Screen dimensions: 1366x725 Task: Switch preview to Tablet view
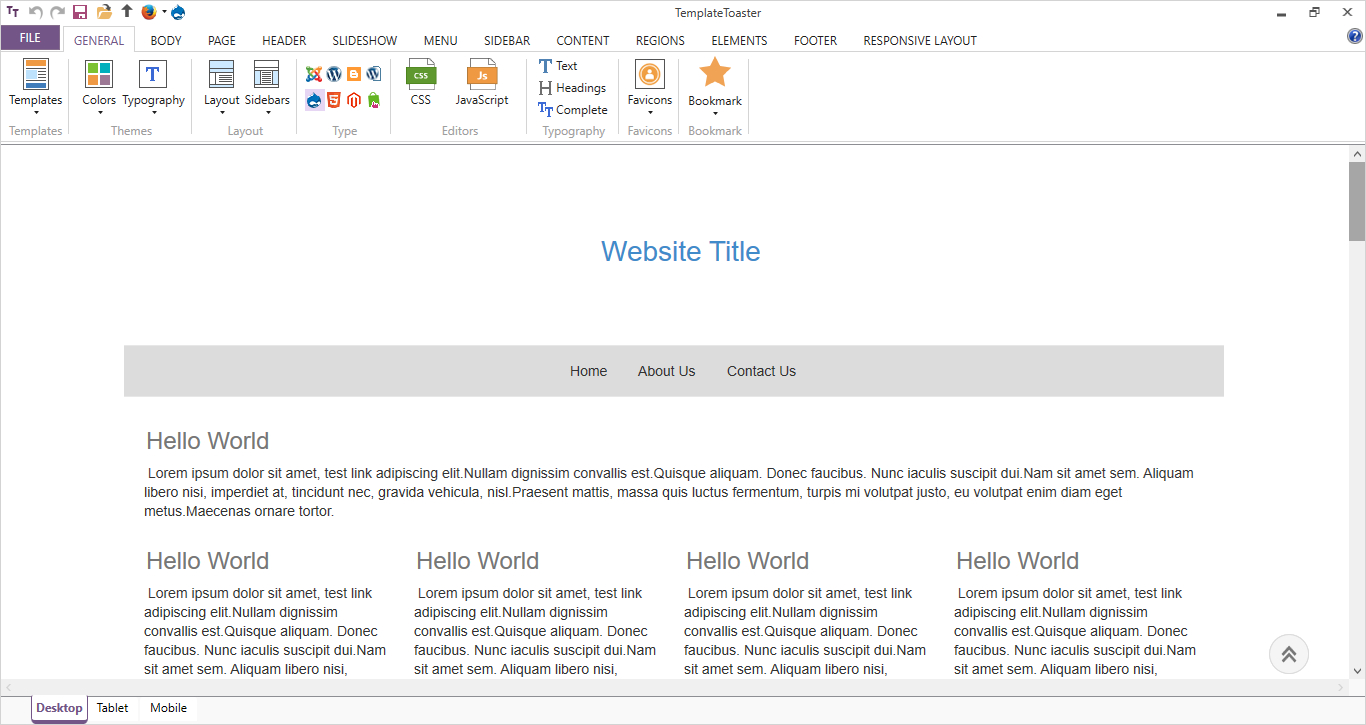[x=112, y=708]
